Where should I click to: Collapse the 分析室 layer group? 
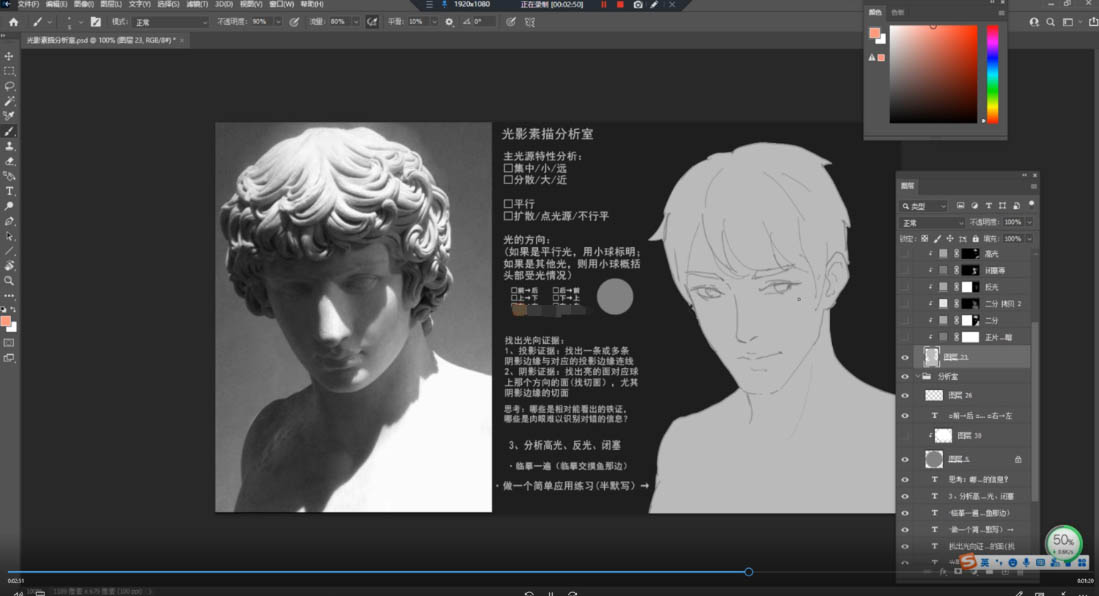coord(917,377)
